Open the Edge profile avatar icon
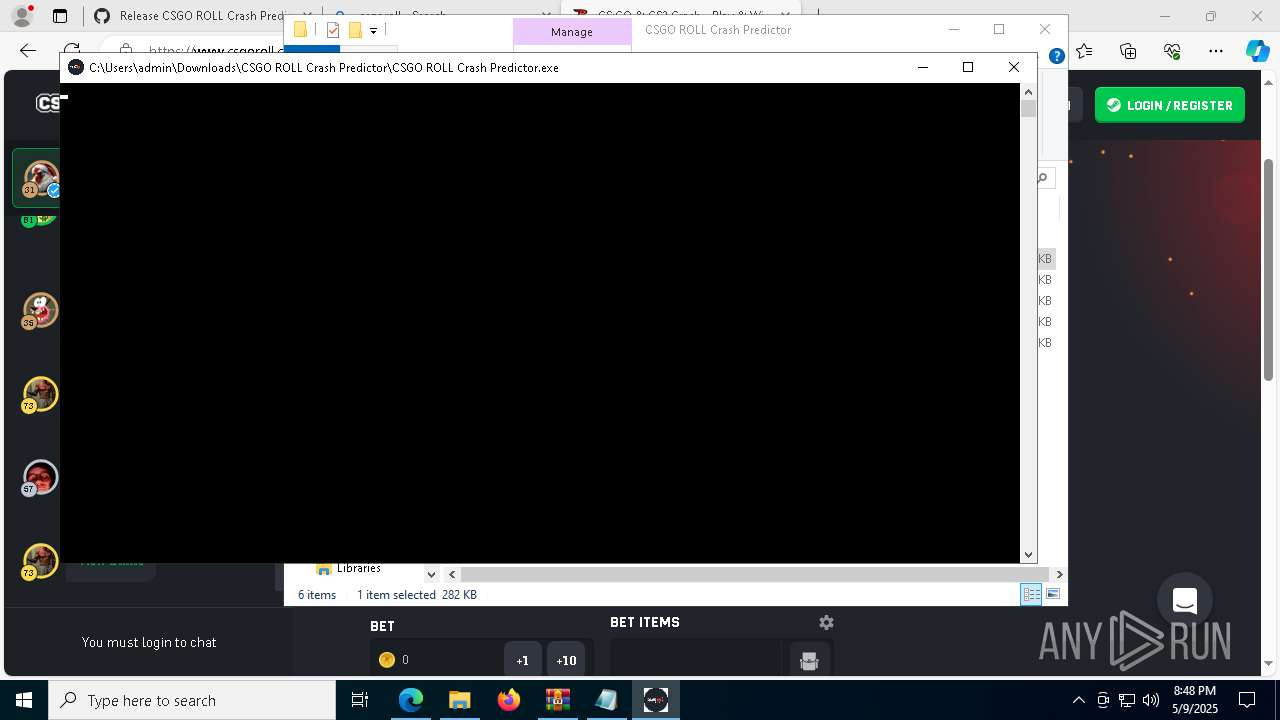The image size is (1280, 720). point(21,16)
